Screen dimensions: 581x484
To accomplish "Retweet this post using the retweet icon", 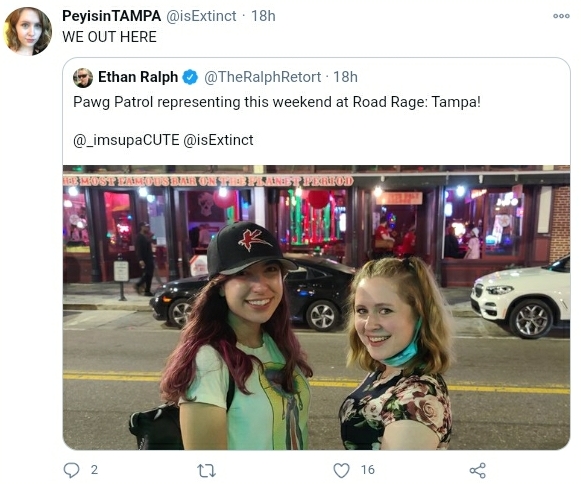I will point(206,470).
